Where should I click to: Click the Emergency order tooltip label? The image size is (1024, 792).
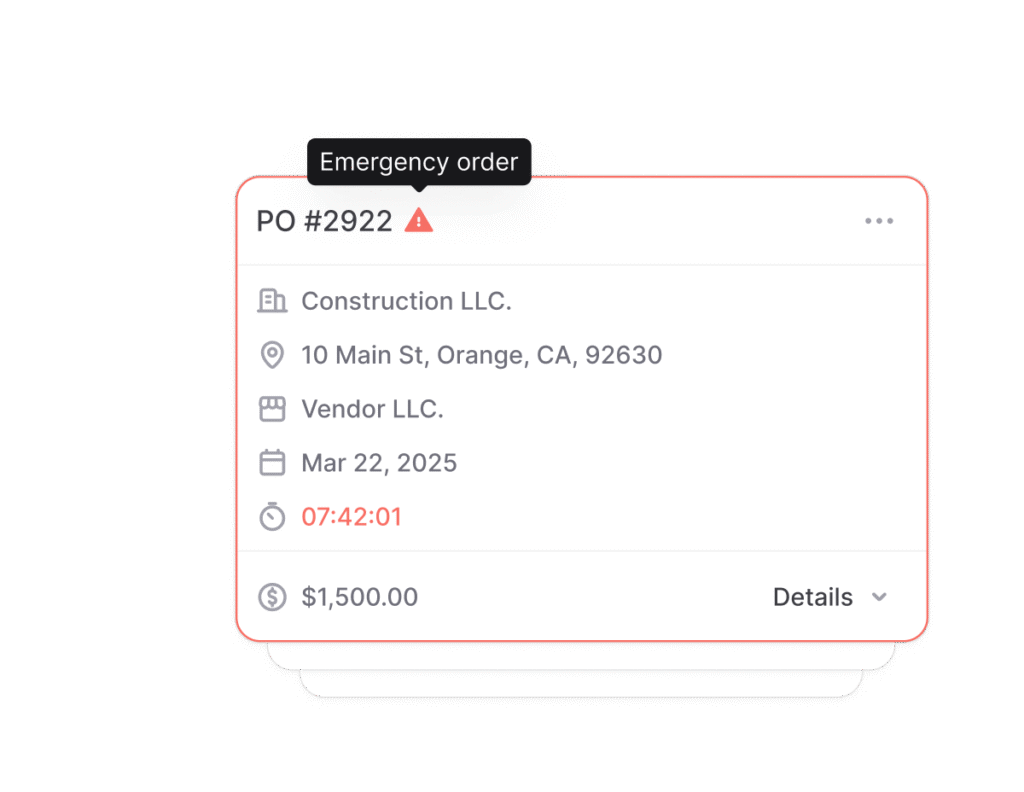click(418, 162)
